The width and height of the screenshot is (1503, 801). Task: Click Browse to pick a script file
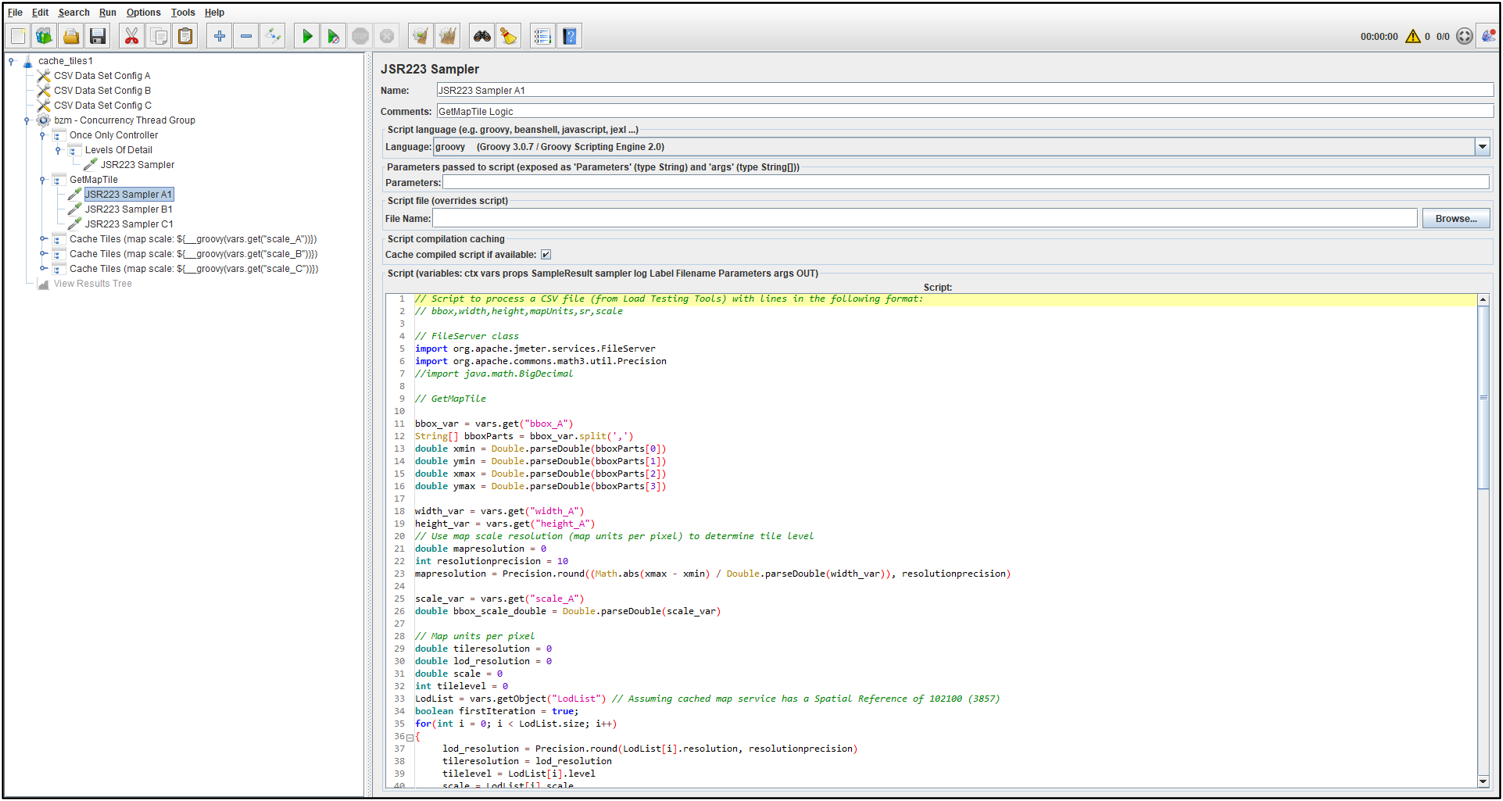(1456, 218)
